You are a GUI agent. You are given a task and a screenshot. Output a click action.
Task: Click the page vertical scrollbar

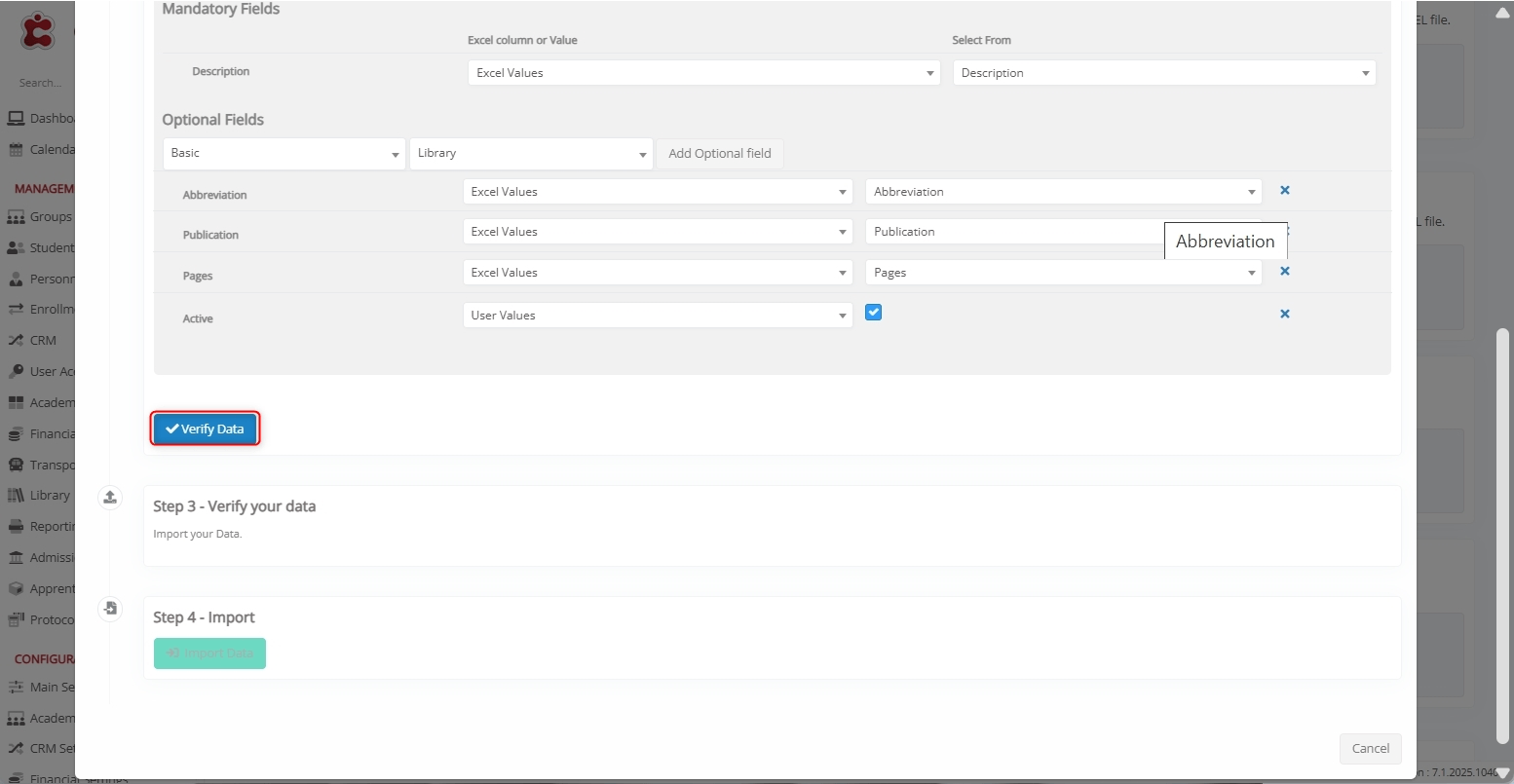[1502, 536]
